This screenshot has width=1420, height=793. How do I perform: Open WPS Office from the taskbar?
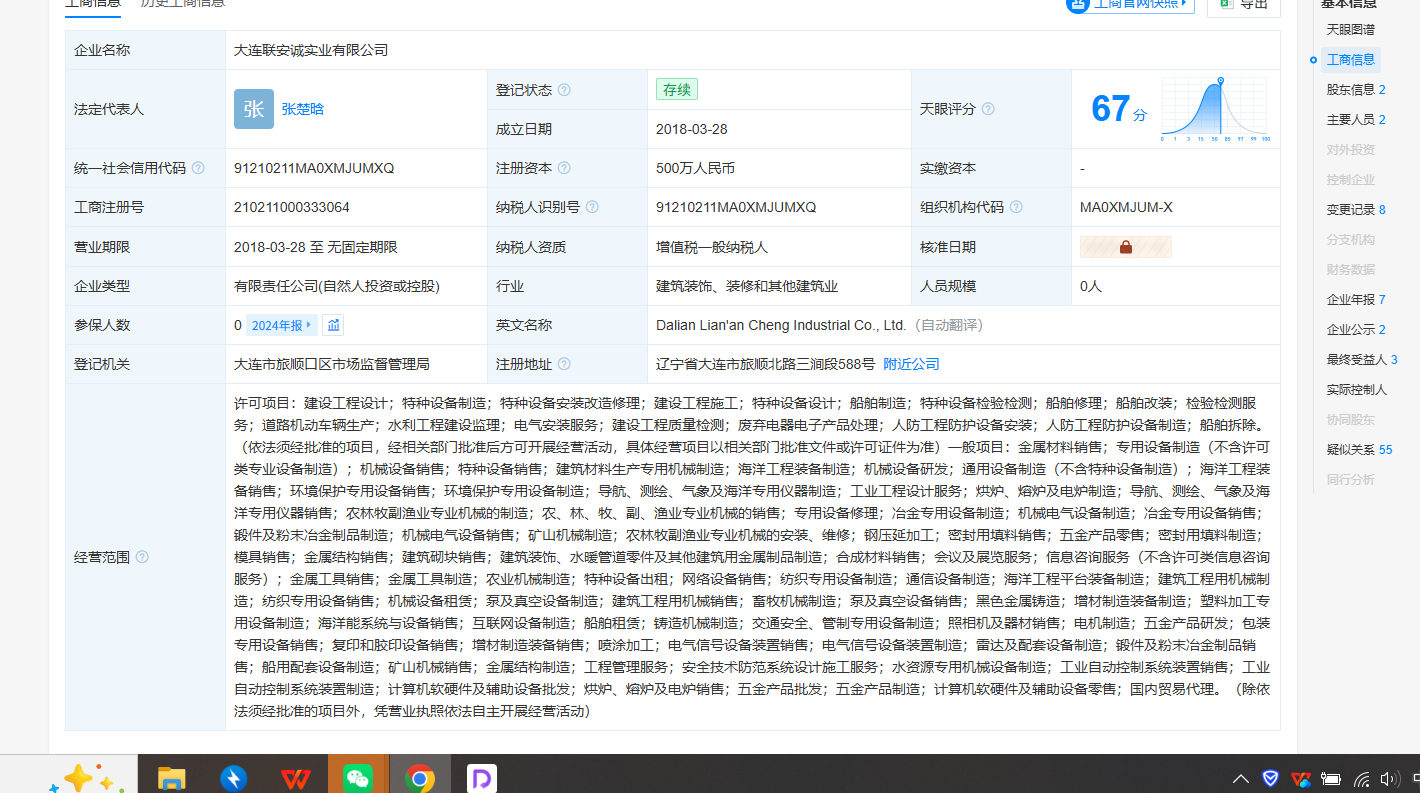click(295, 778)
